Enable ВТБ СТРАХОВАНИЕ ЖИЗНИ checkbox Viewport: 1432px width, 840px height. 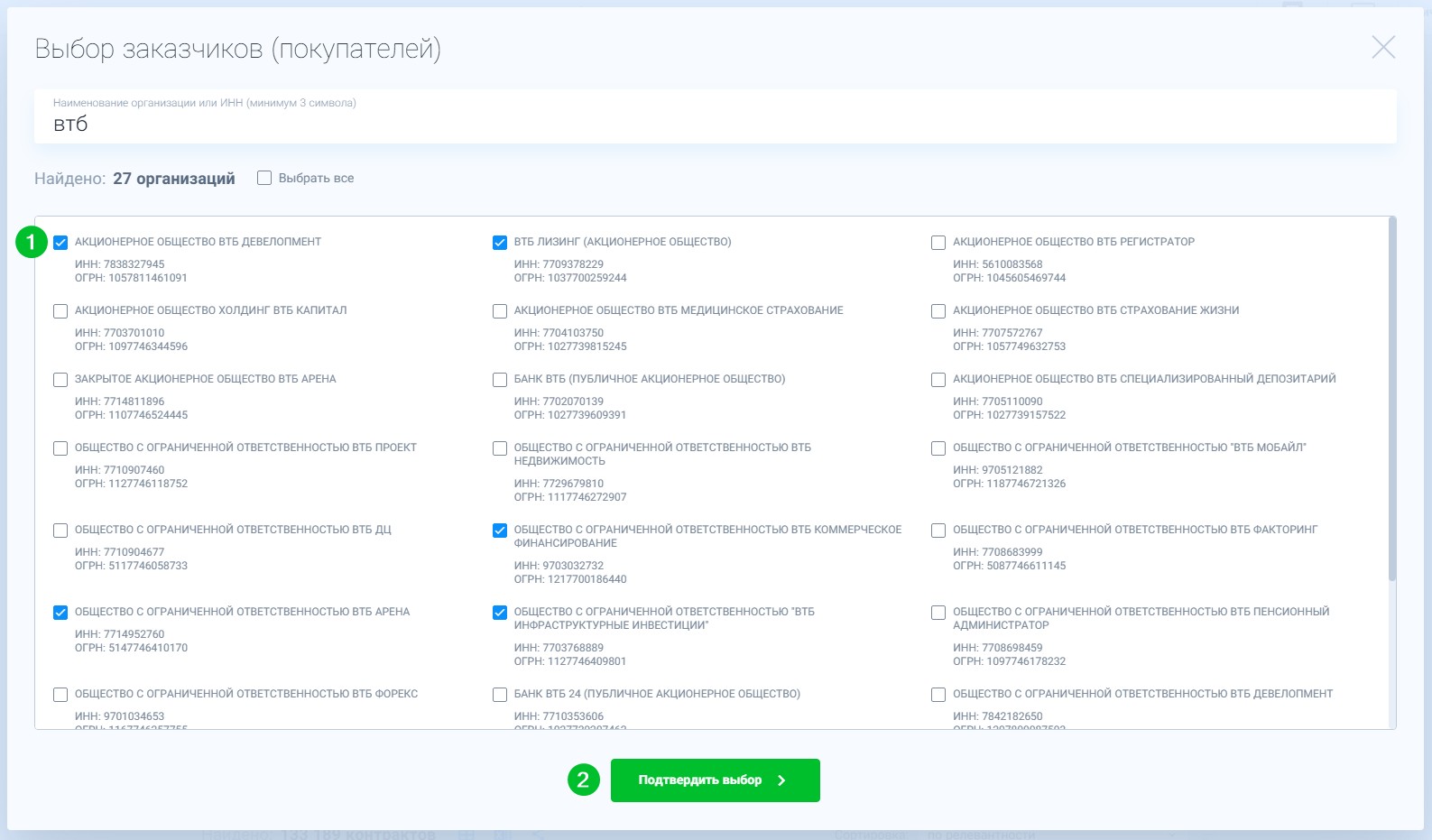(x=938, y=311)
